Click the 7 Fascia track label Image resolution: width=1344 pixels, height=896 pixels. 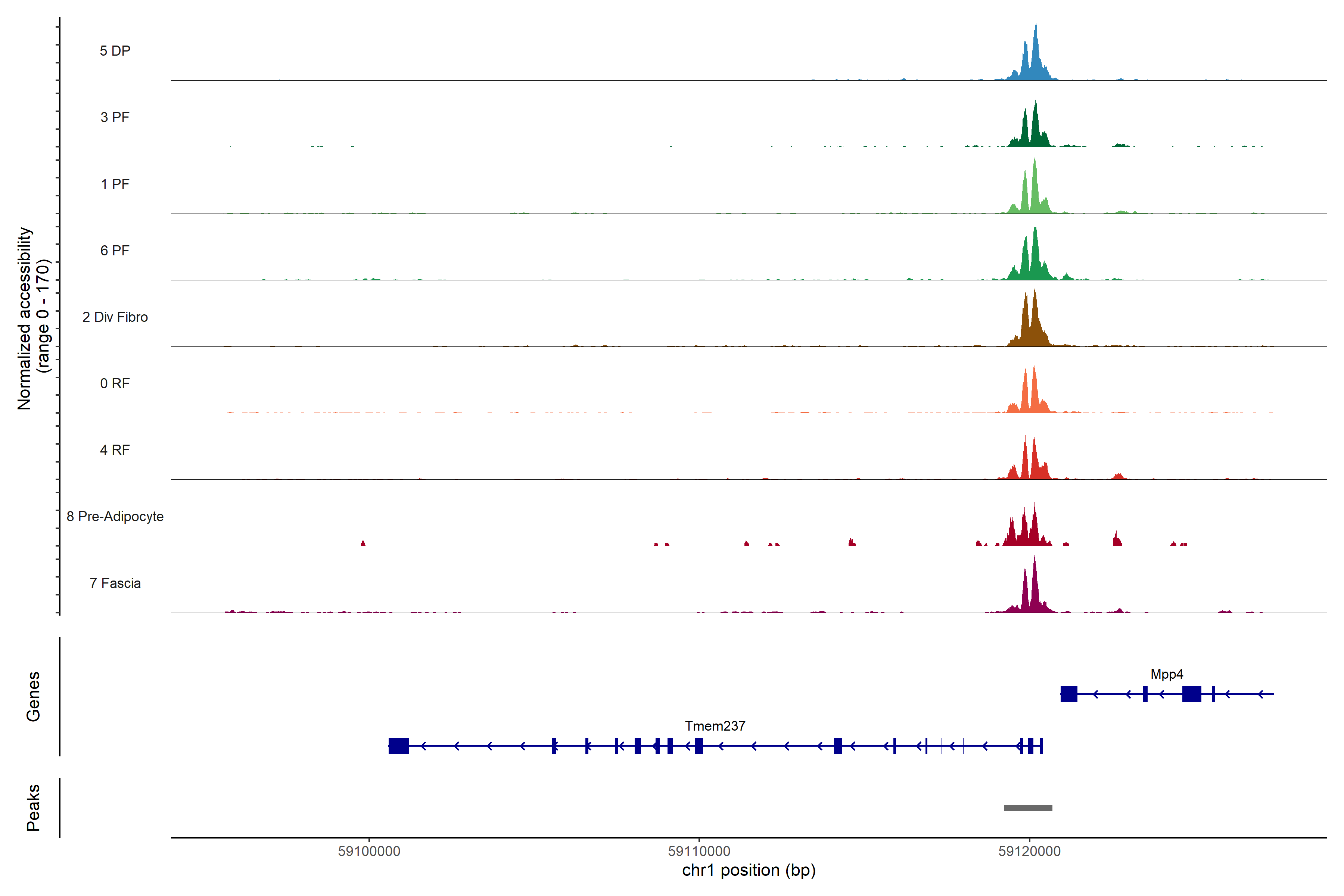click(115, 584)
